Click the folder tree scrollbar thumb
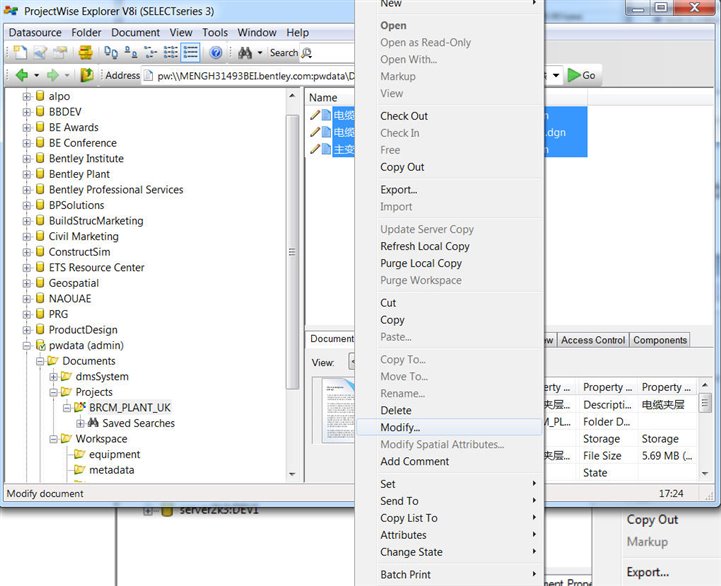The image size is (721, 586). click(x=292, y=252)
